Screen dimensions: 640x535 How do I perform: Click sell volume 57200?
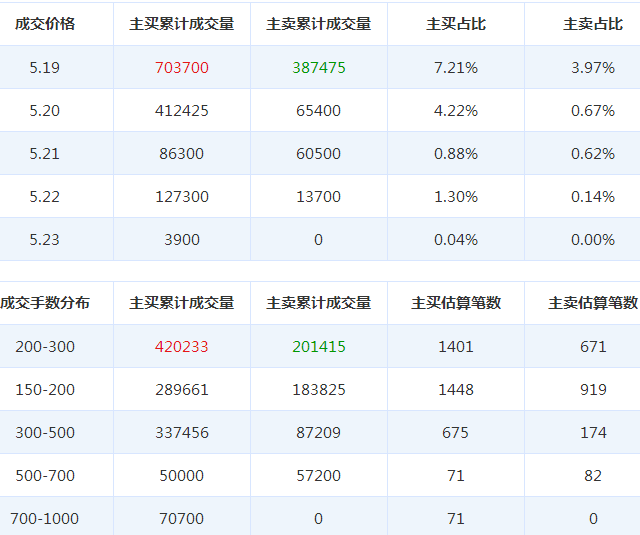click(x=318, y=476)
